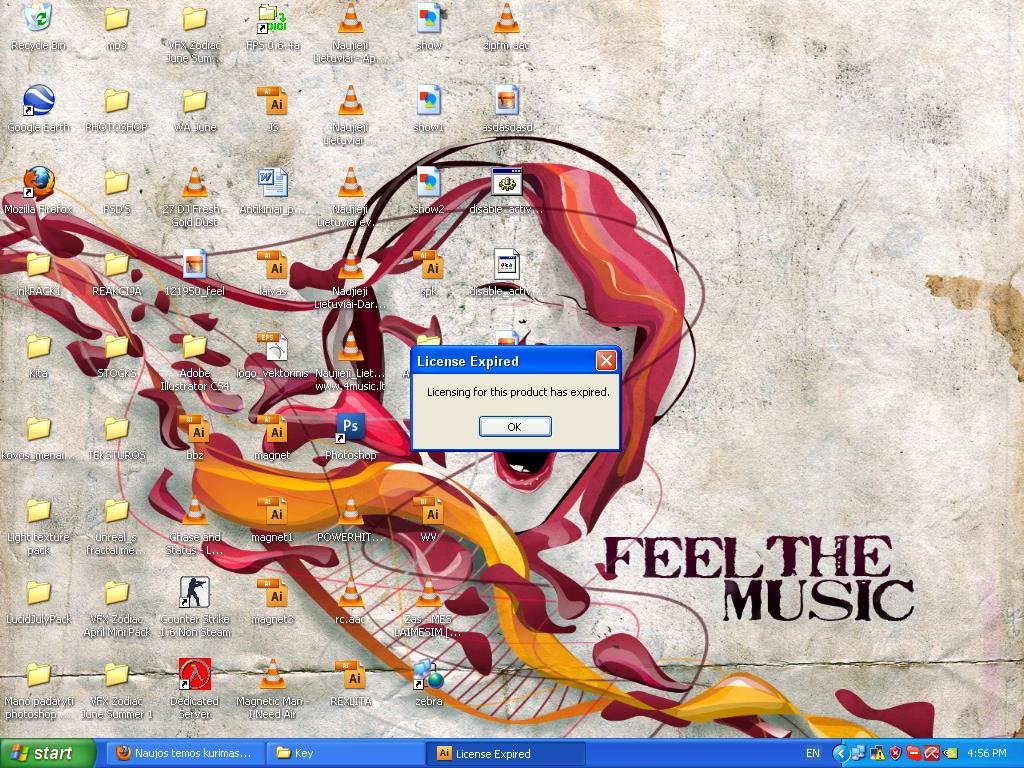Screen dimensions: 1024x768
Task: Launch Google Earth from the desktop
Action: [38, 101]
